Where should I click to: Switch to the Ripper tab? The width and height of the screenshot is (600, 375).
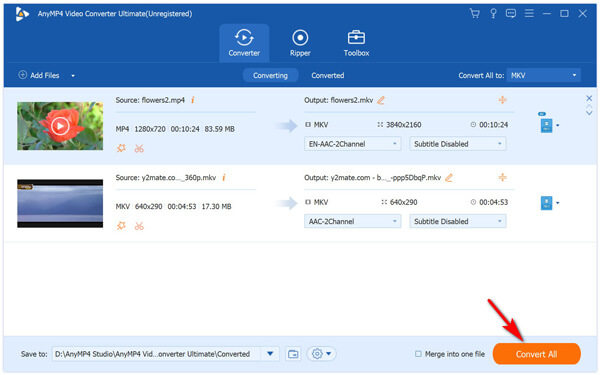tap(300, 43)
